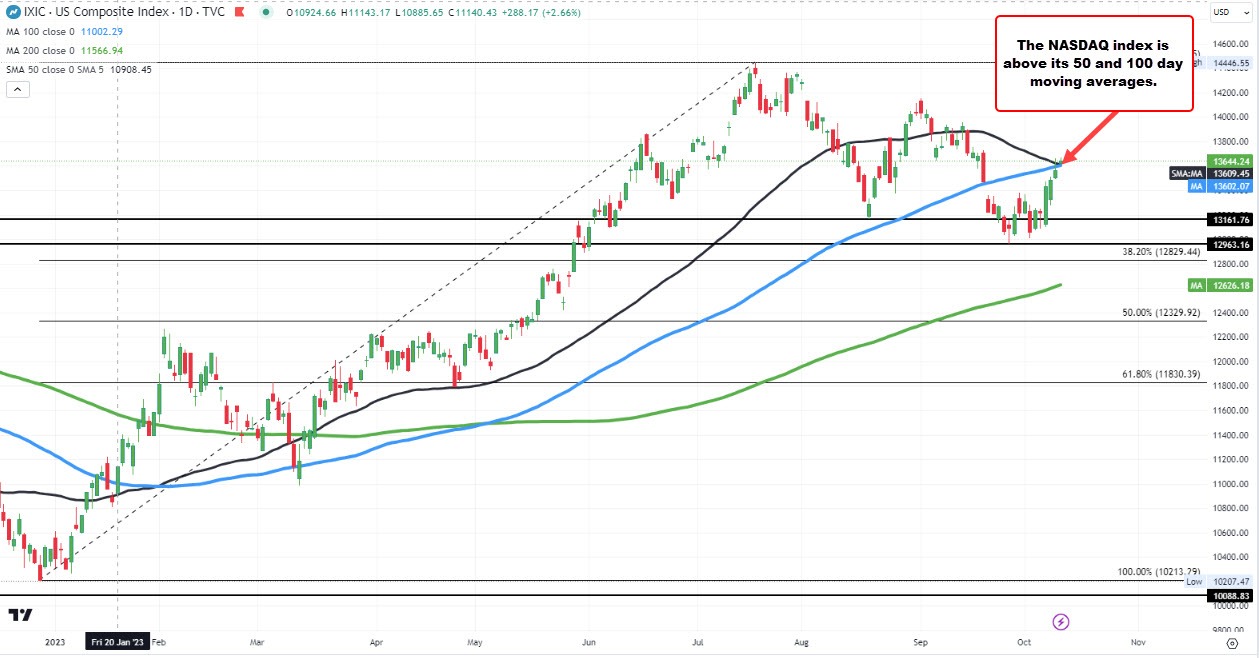Click the open price O10924.66

pos(311,12)
